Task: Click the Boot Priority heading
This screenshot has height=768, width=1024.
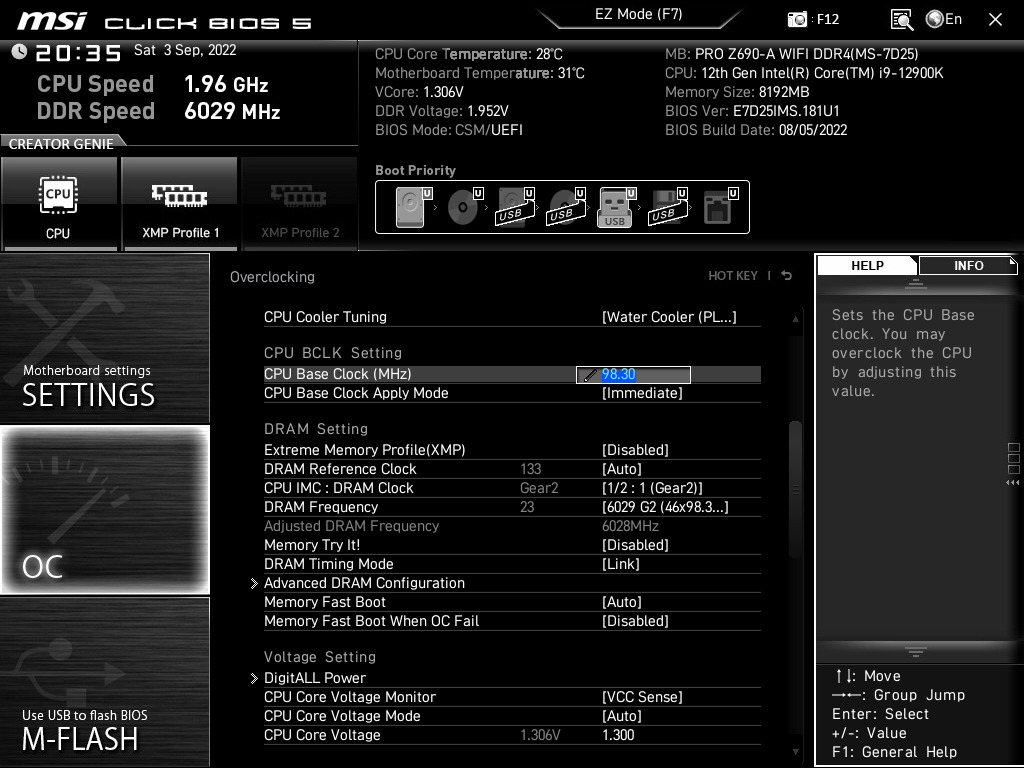Action: pyautogui.click(x=415, y=170)
